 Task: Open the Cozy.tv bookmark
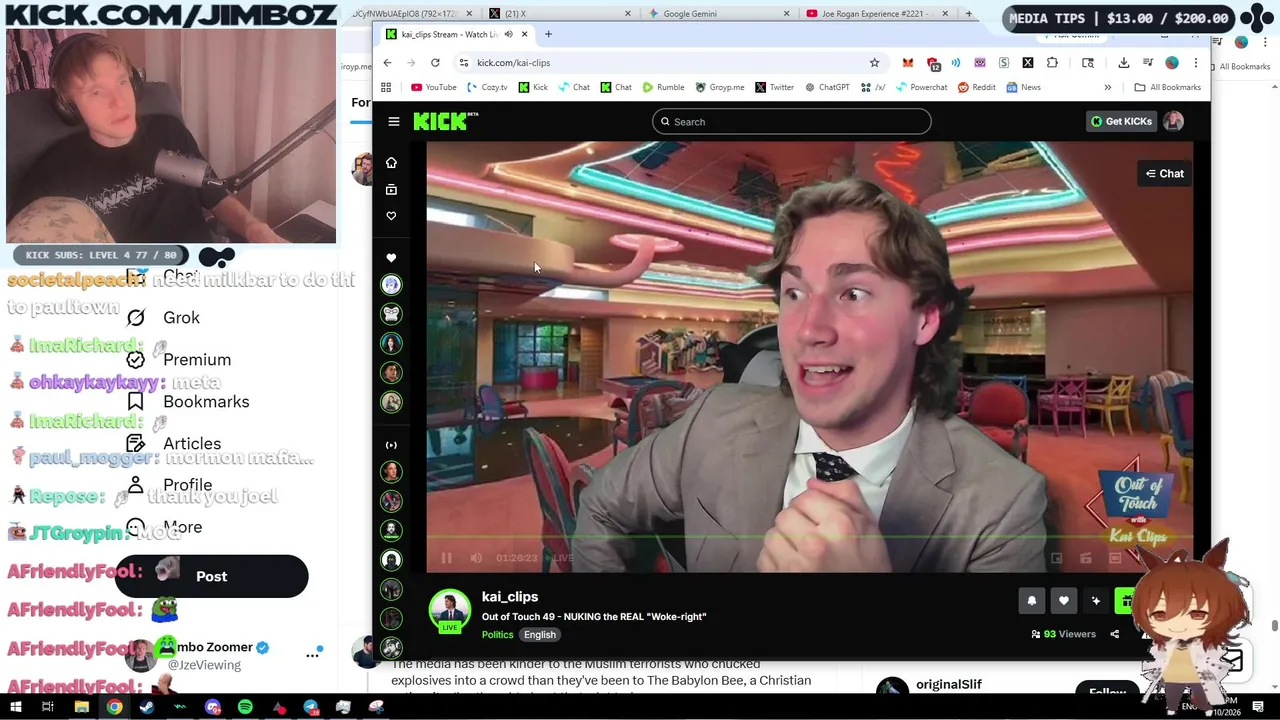point(487,87)
